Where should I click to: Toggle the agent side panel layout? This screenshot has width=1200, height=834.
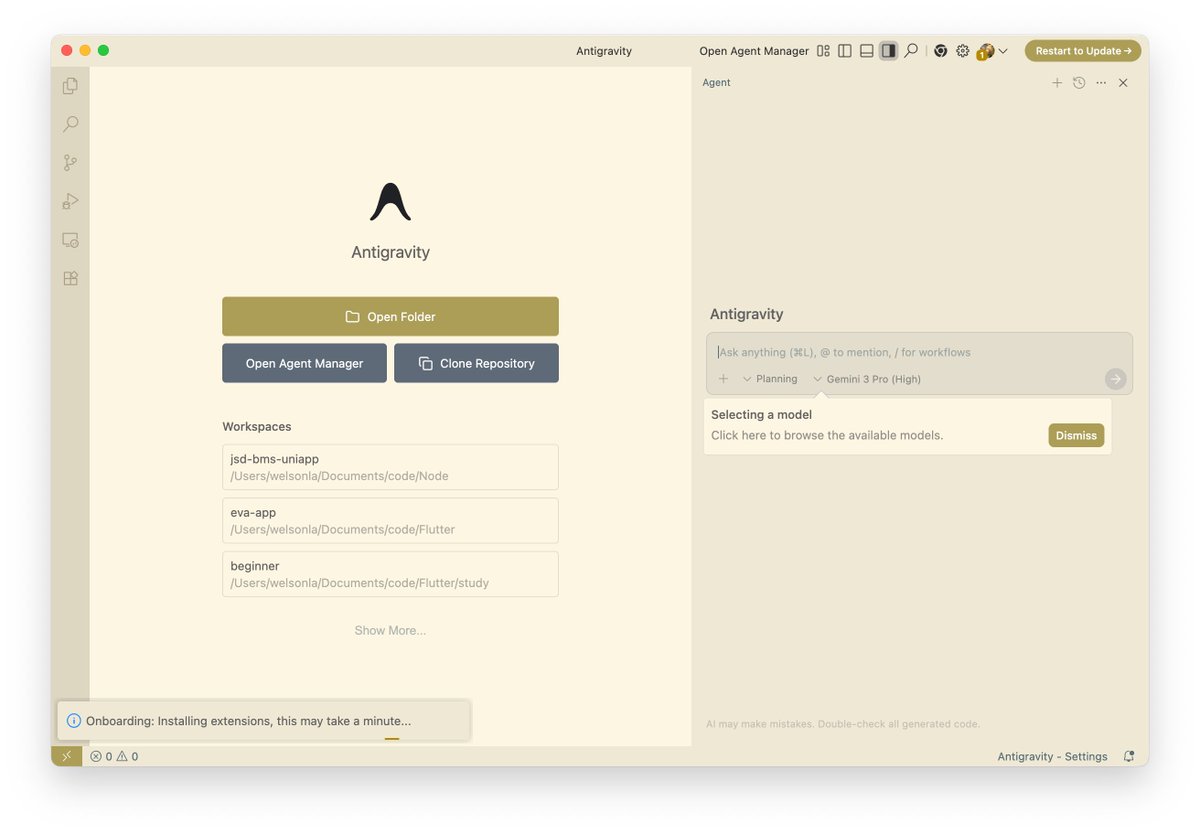[x=888, y=51]
